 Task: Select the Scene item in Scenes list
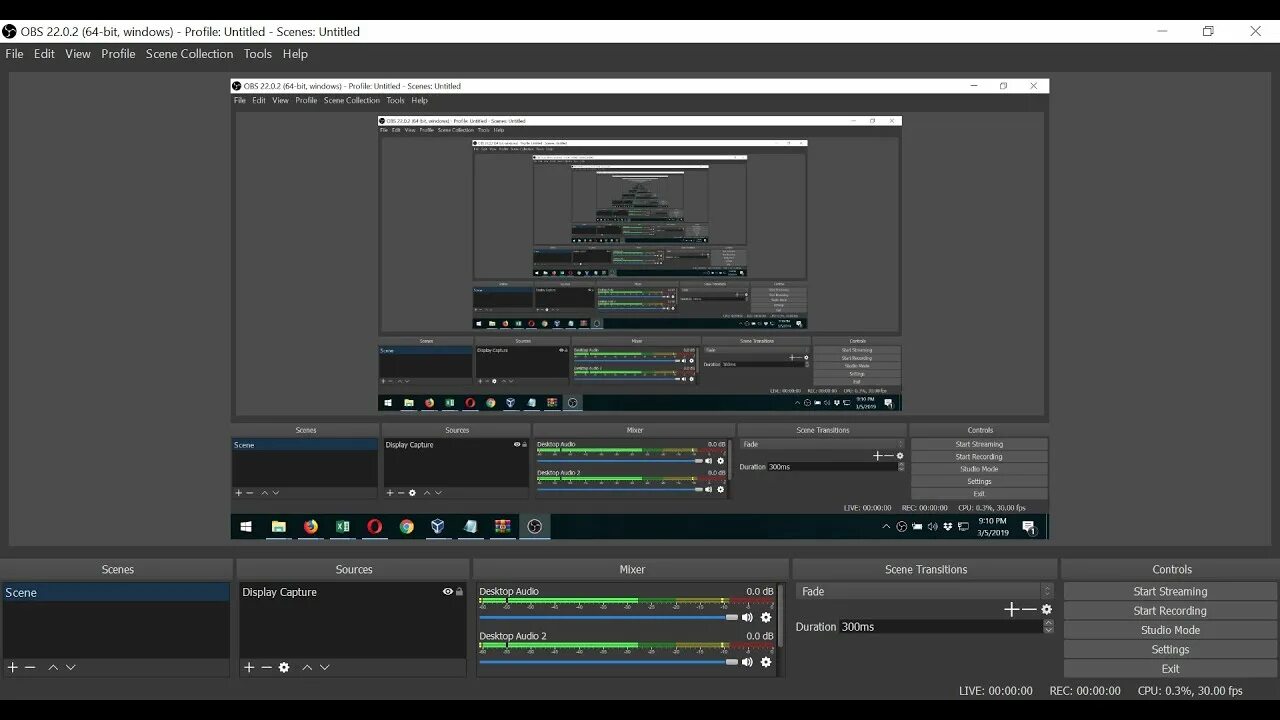pos(116,593)
